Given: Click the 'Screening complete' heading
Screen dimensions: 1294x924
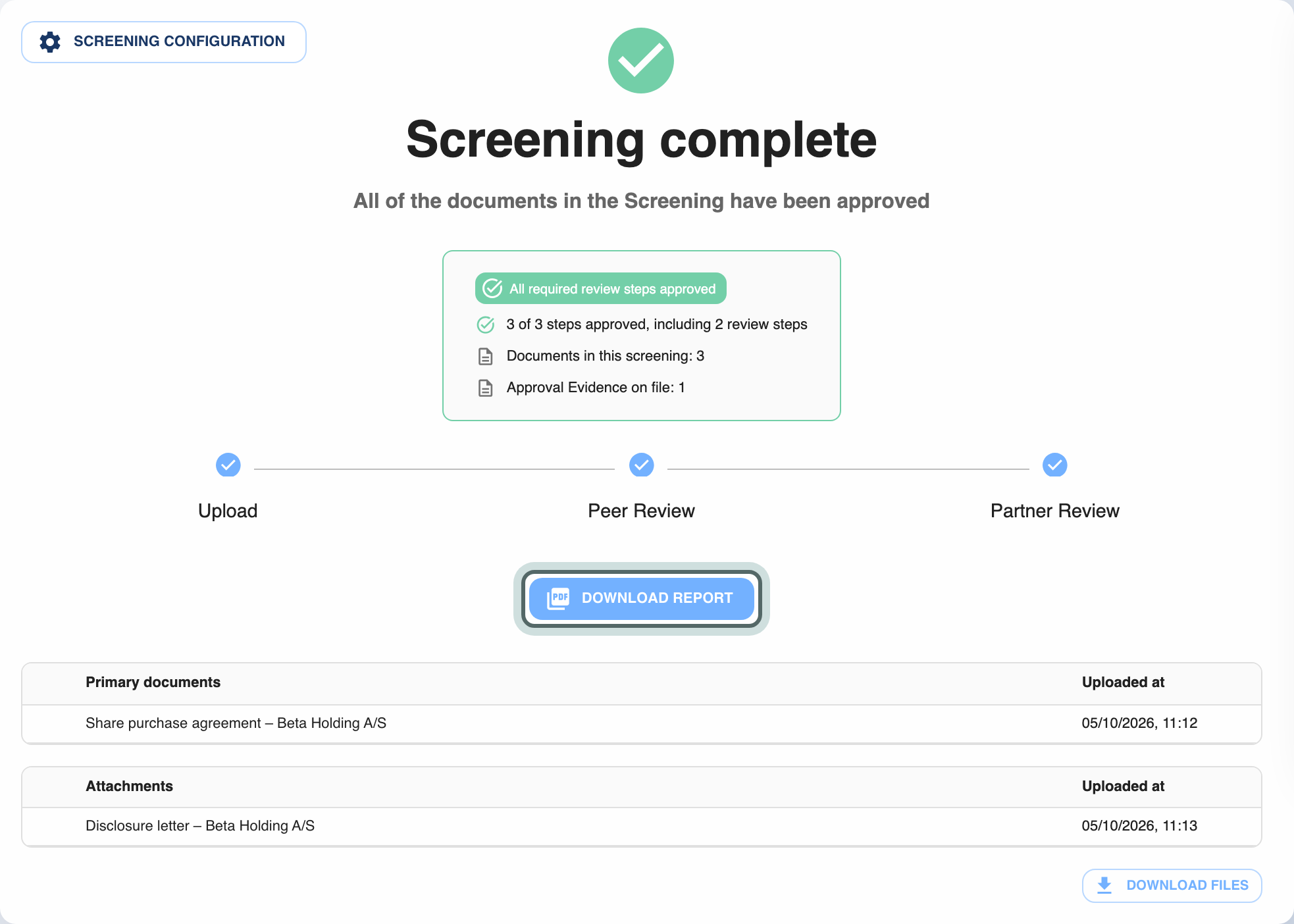Looking at the screenshot, I should tap(641, 140).
